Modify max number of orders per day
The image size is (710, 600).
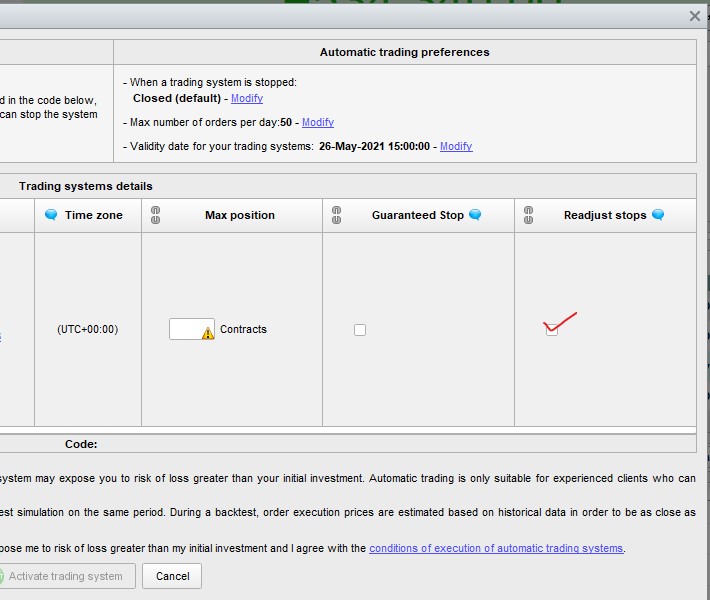[x=318, y=122]
